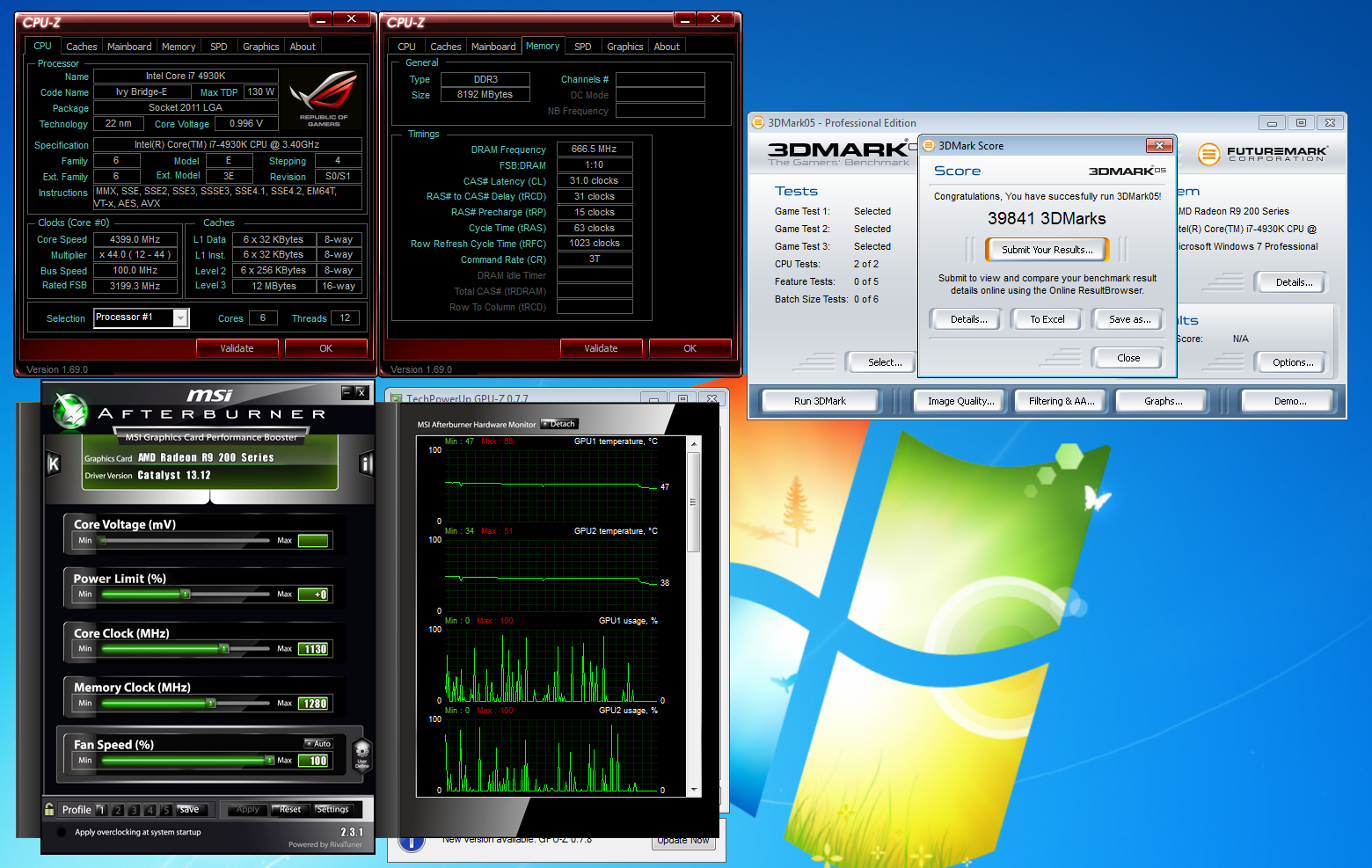Click the Core Voltage slider handle

point(102,540)
